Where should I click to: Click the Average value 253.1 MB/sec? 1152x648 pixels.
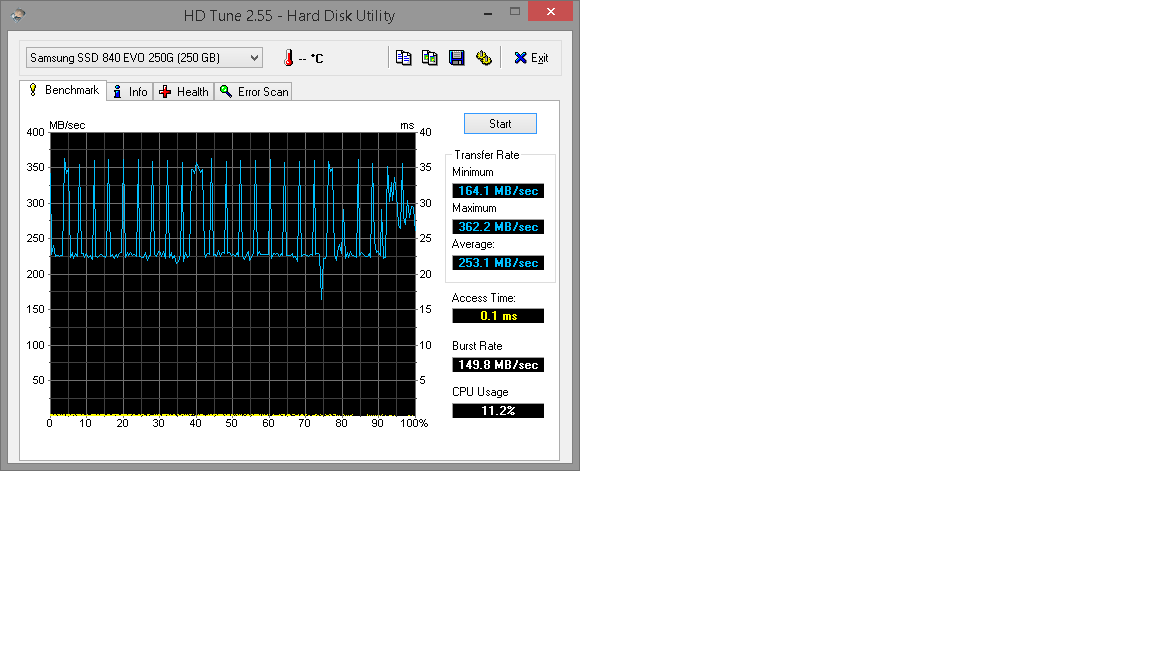(x=498, y=263)
